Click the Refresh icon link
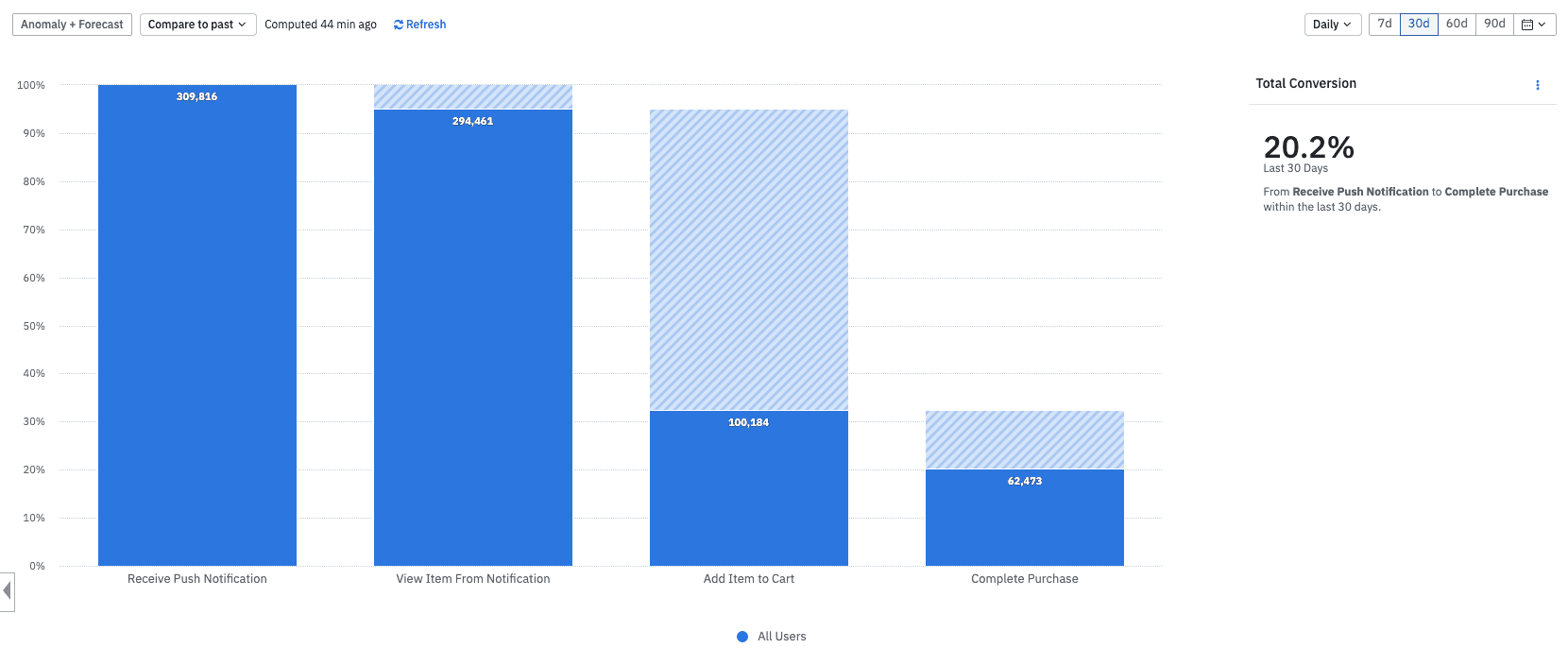 (x=419, y=25)
